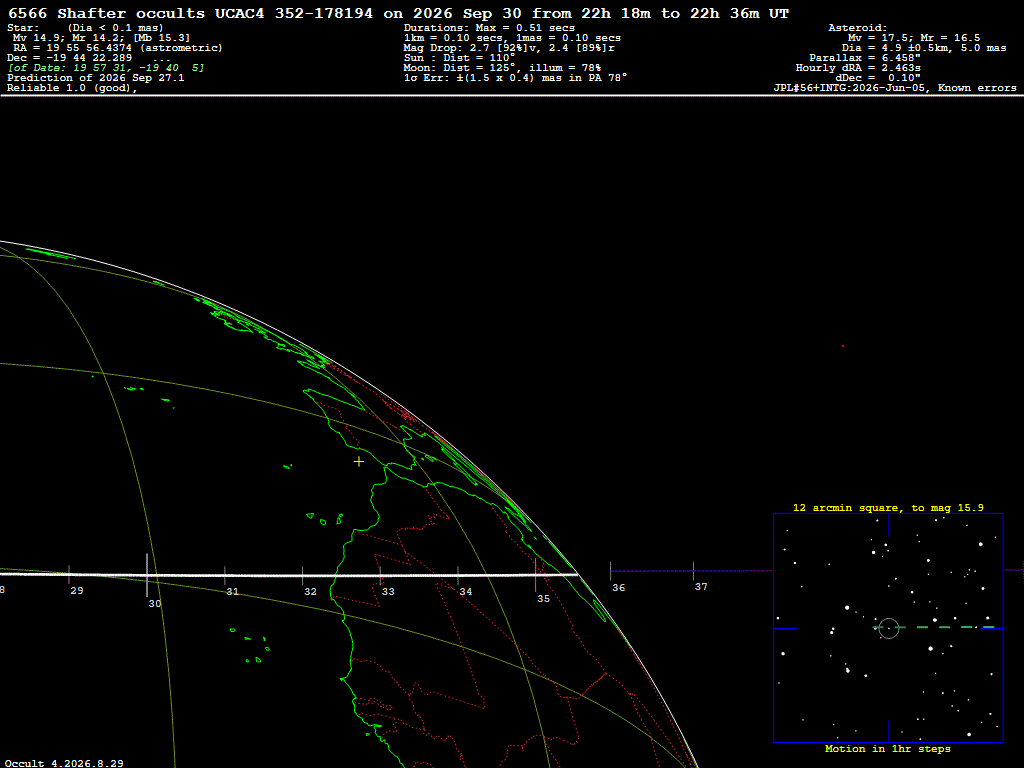The height and width of the screenshot is (768, 1024).
Task: Click minute 36 marker on dashed path
Action: (611, 571)
